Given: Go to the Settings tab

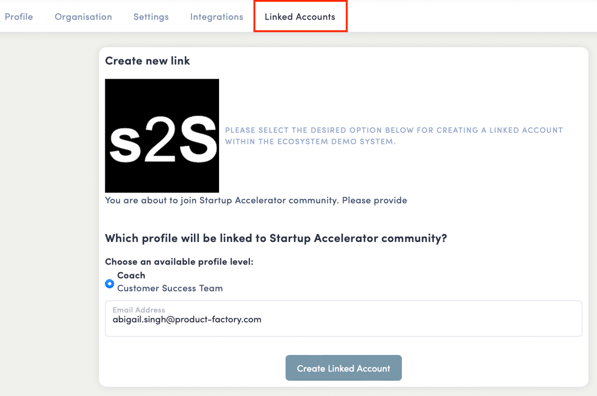Looking at the screenshot, I should 151,17.
